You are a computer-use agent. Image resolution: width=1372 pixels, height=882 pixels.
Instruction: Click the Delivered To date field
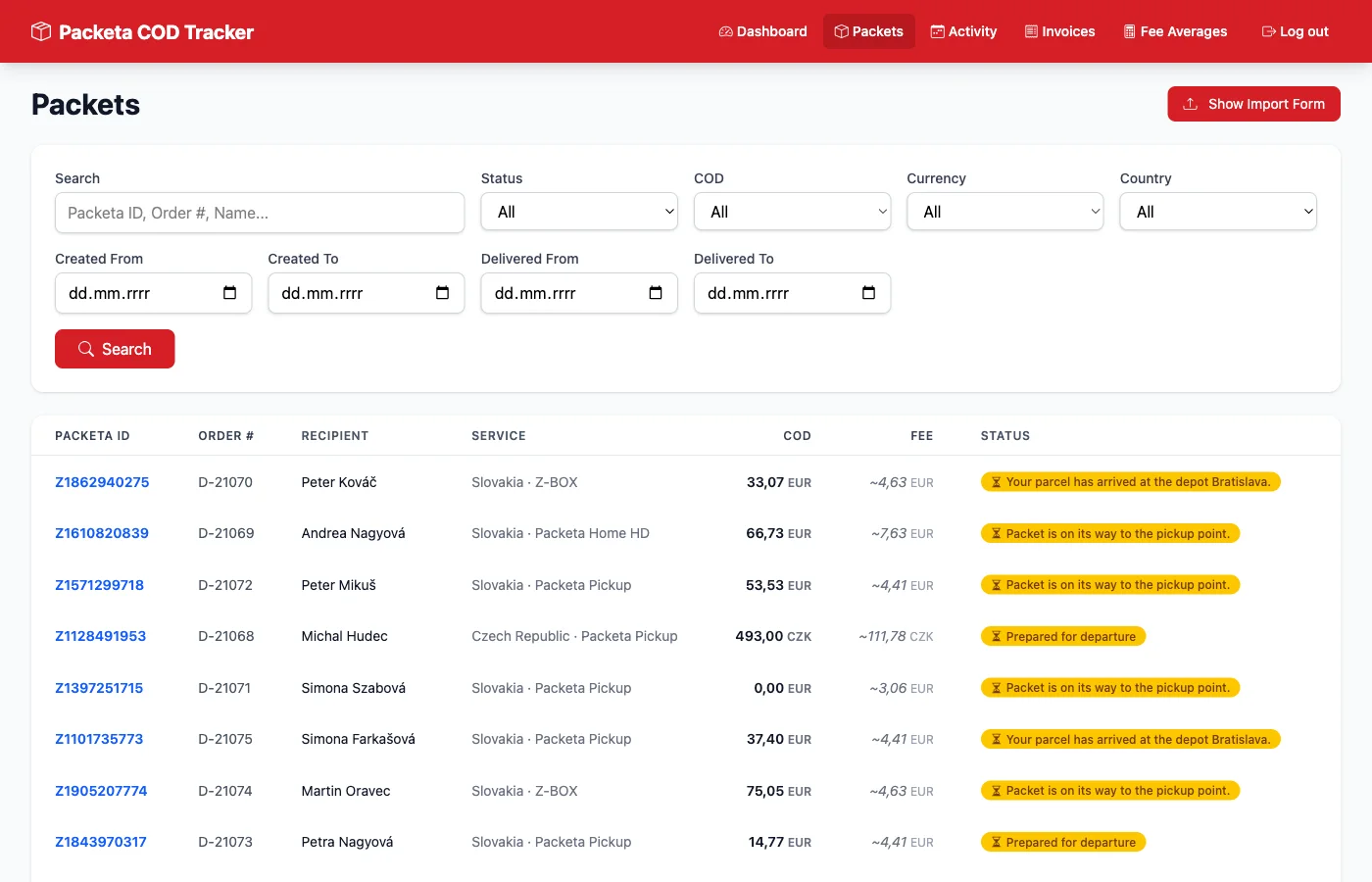coord(792,293)
